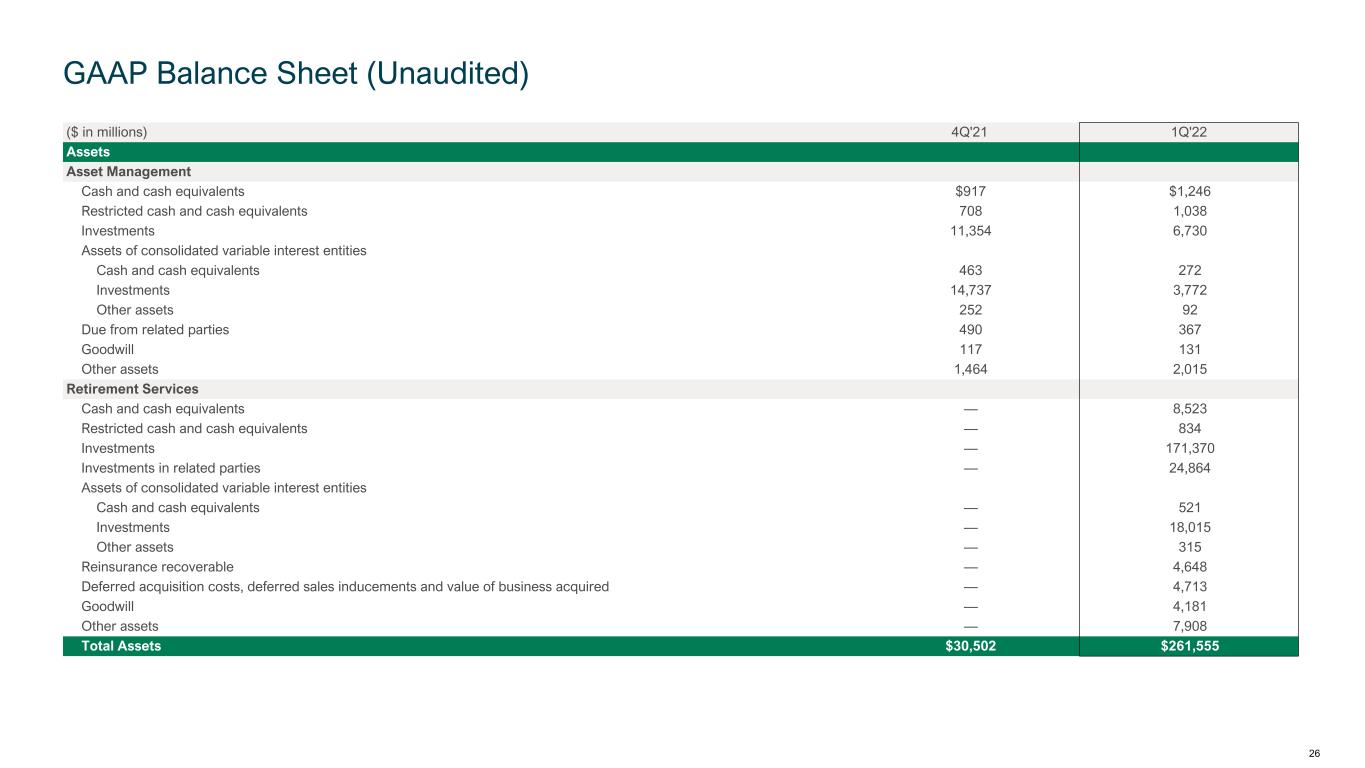The image size is (1365, 768).
Task: Select the Investments in related parties label
Action: tap(171, 468)
